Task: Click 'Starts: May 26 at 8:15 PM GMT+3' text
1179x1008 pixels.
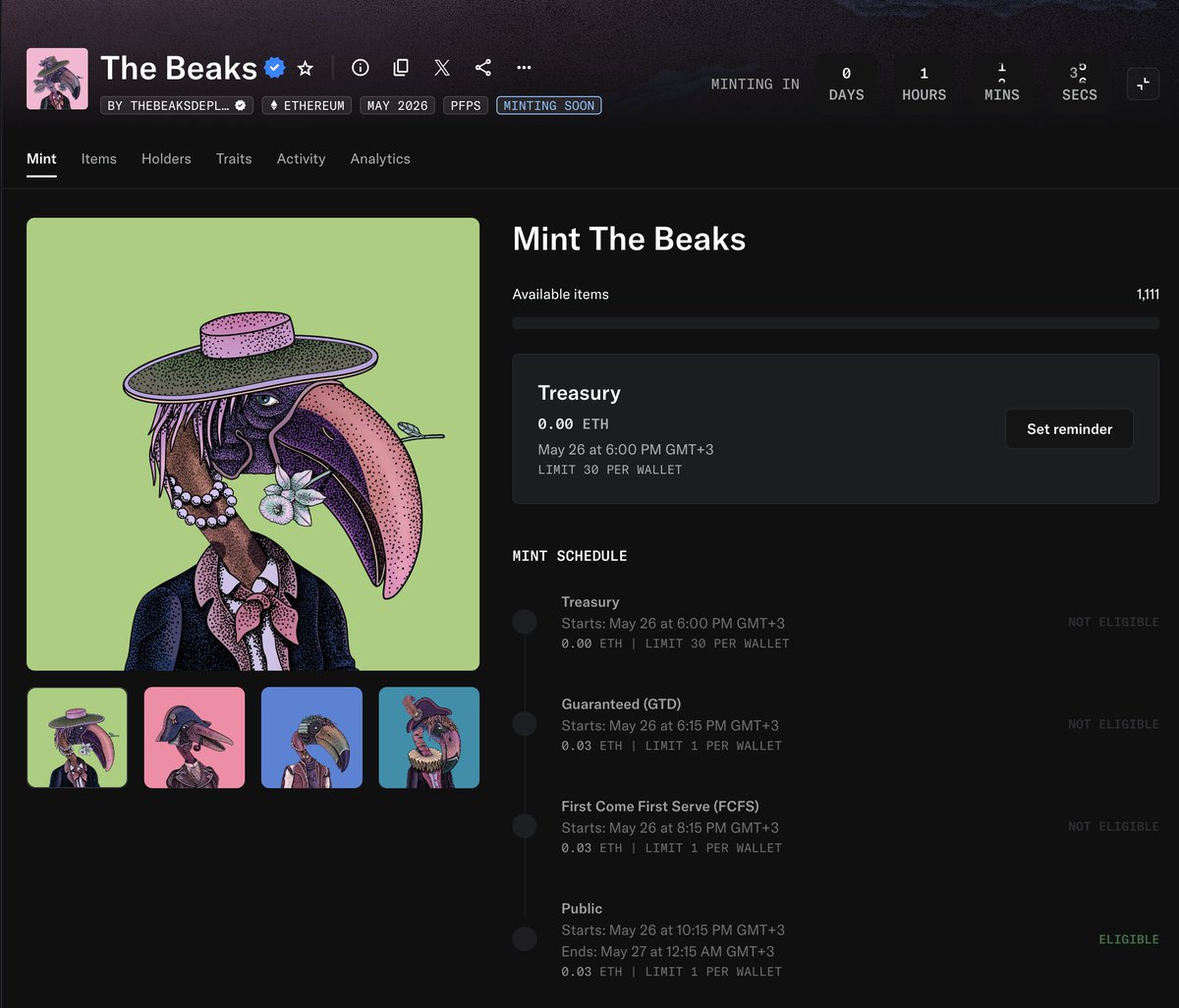Action: coord(670,827)
